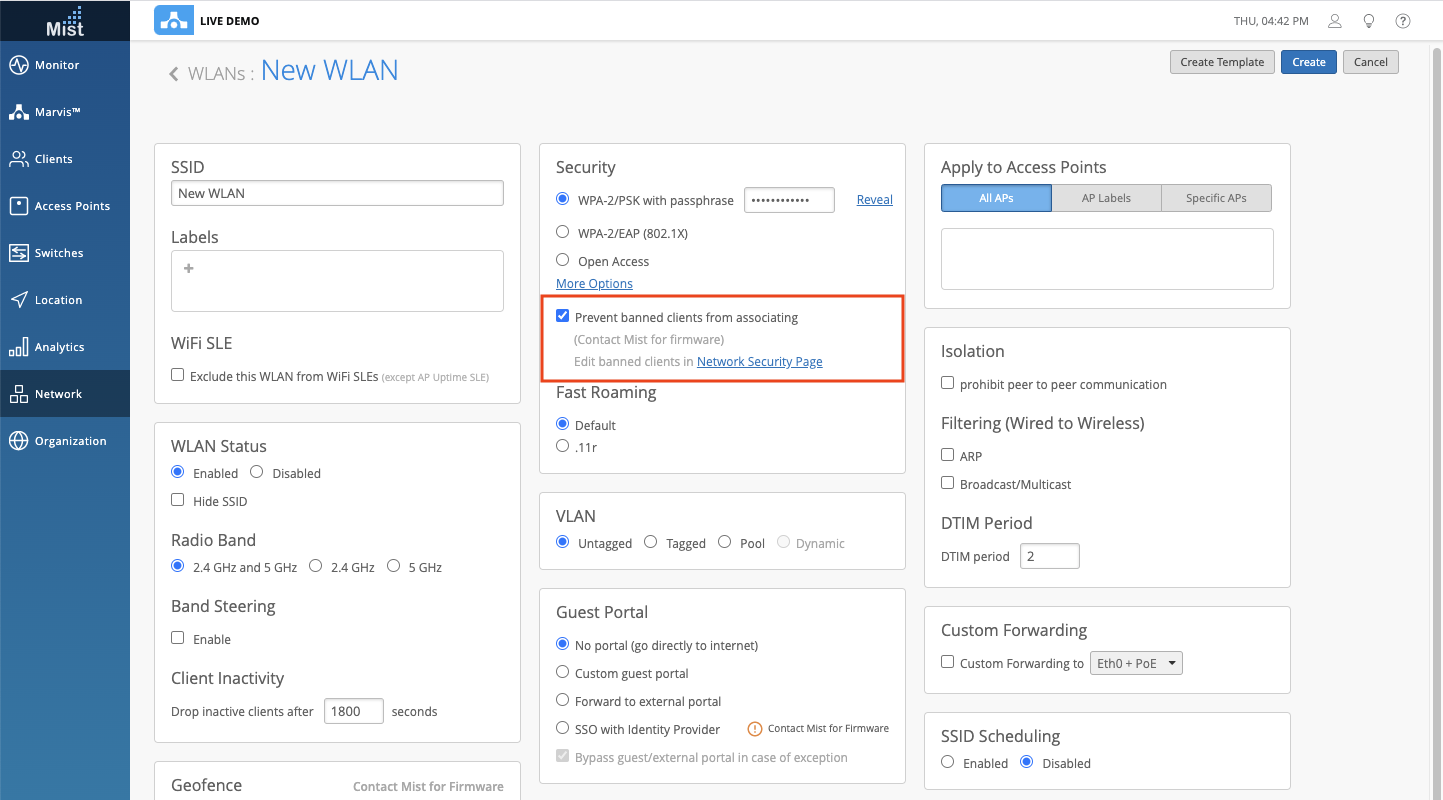Expand More Options under Security
Image resolution: width=1443 pixels, height=800 pixels.
[594, 284]
